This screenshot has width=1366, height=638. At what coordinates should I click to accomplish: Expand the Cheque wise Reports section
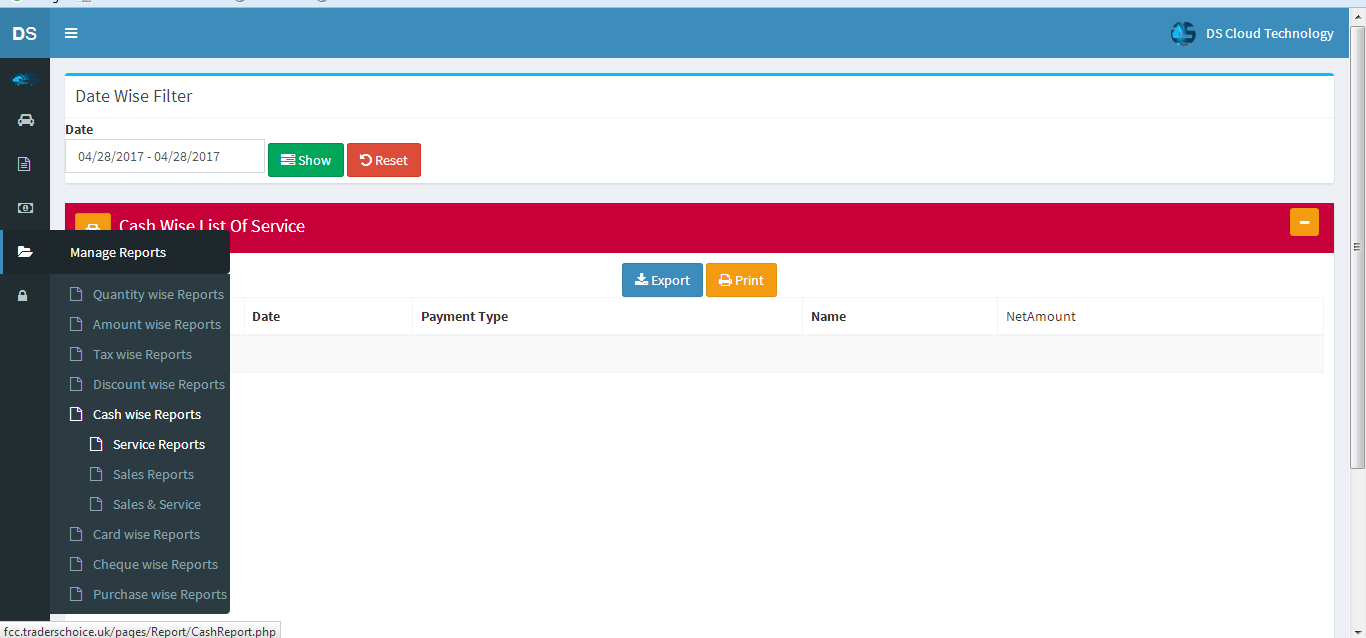(155, 564)
